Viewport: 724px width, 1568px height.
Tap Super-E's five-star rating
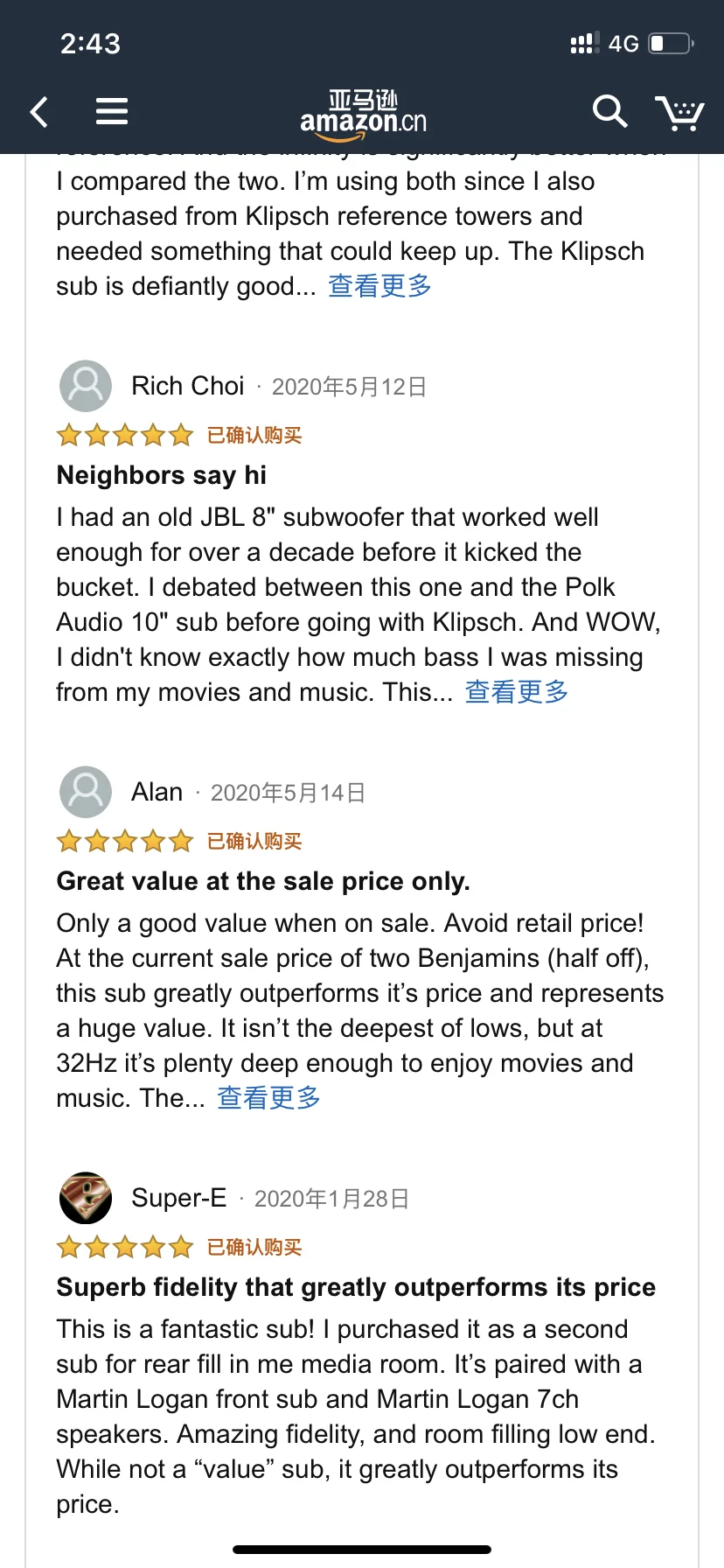click(x=124, y=1247)
